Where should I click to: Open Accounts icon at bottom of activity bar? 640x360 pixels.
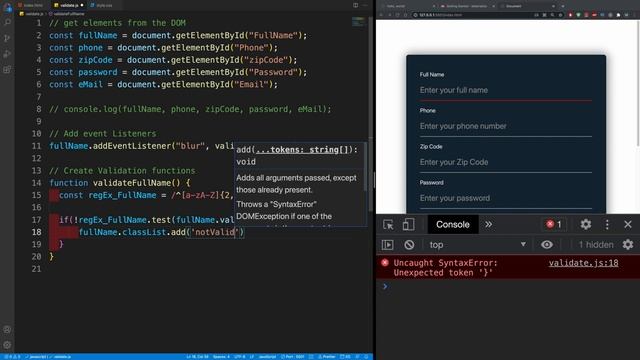click(7, 329)
